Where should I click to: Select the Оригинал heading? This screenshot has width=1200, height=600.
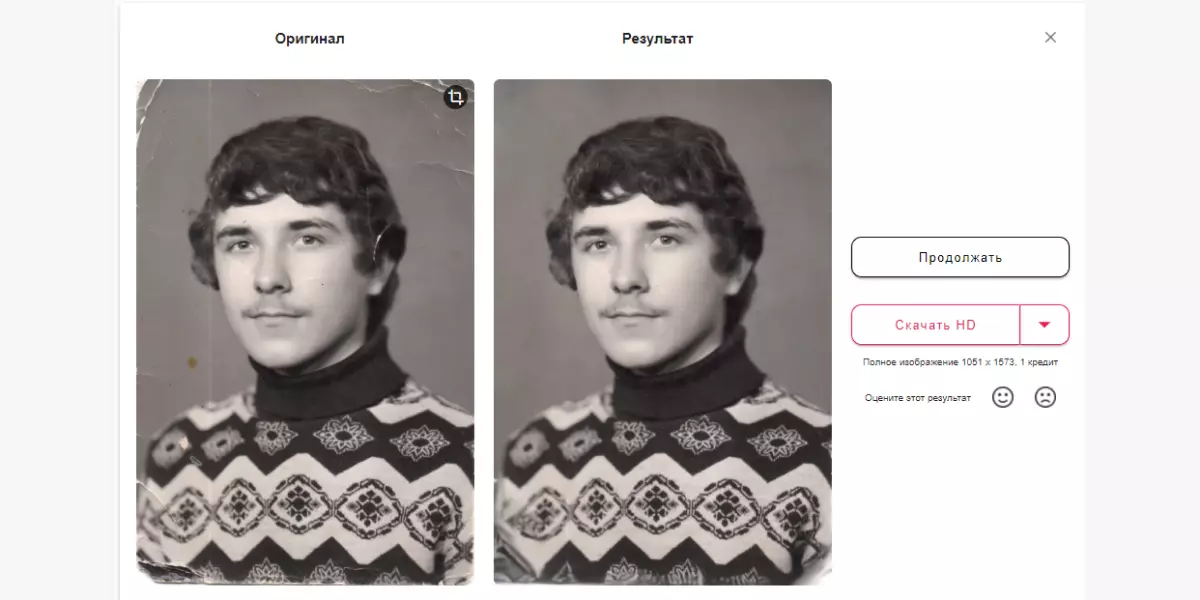[310, 39]
